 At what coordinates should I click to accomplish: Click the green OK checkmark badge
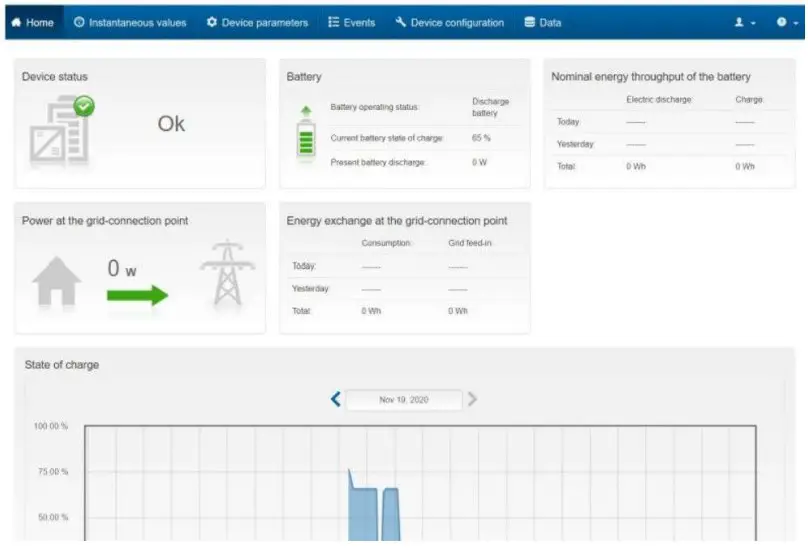click(x=84, y=106)
